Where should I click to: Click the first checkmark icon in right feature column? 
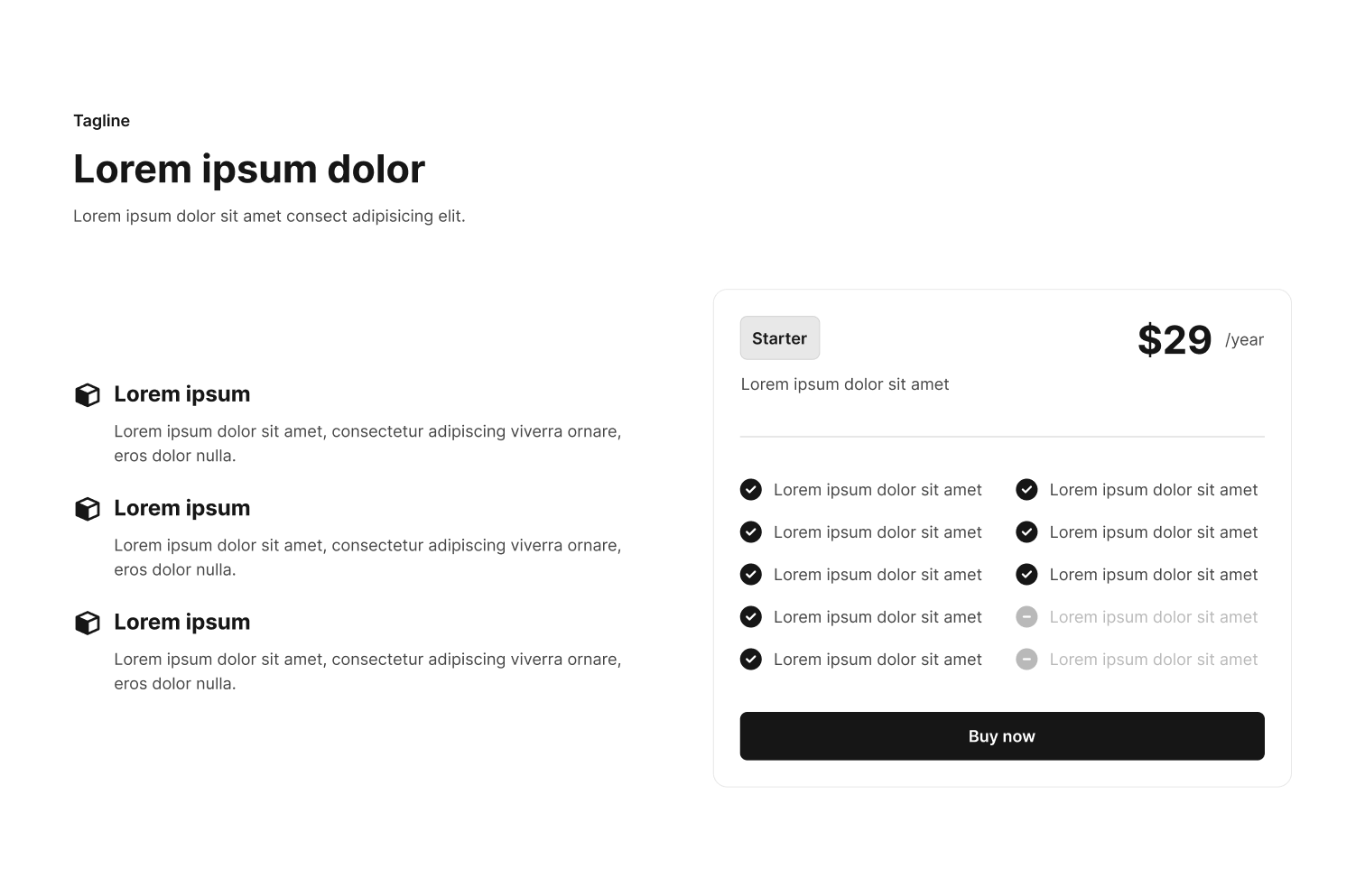1026,490
